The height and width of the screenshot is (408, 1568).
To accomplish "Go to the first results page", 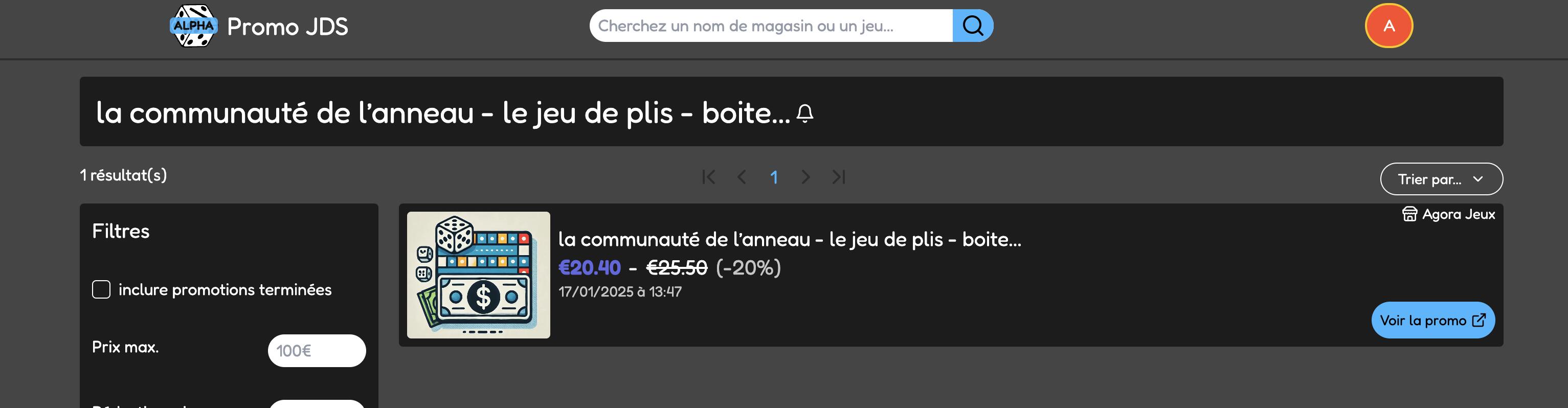I will pos(708,177).
